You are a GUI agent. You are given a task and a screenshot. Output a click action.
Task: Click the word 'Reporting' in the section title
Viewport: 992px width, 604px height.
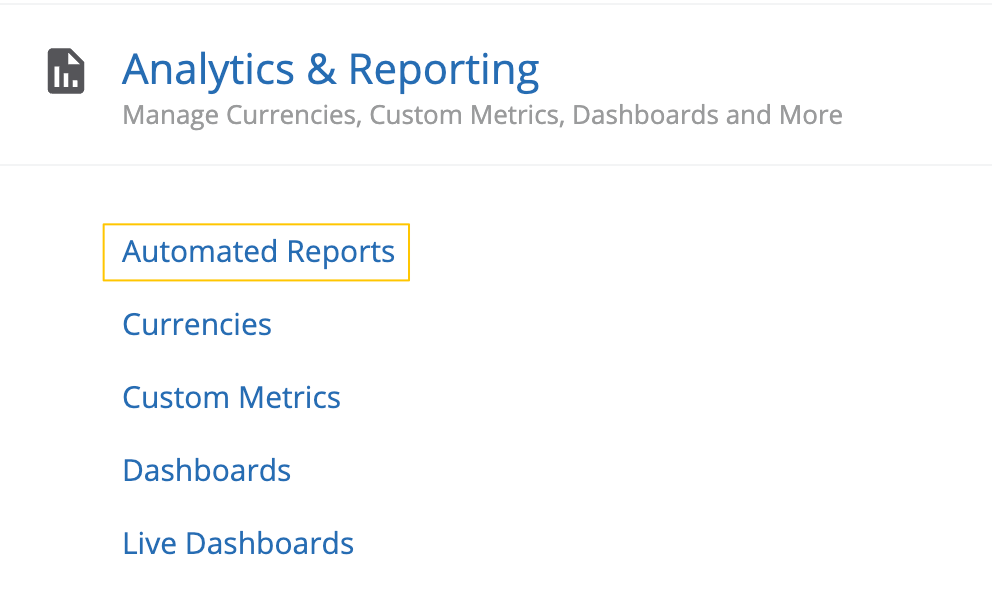[x=443, y=70]
